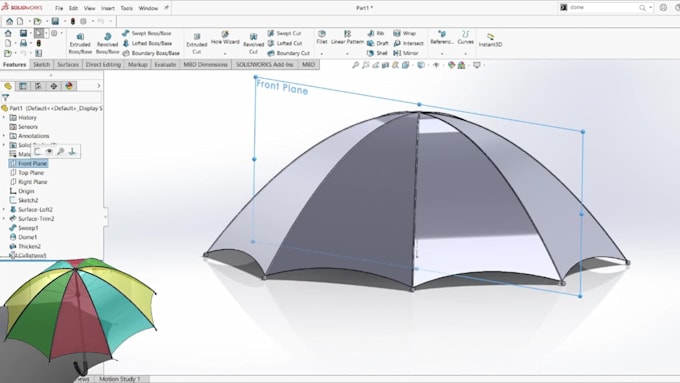Open the Curves tool
The width and height of the screenshot is (680, 383).
[x=465, y=38]
